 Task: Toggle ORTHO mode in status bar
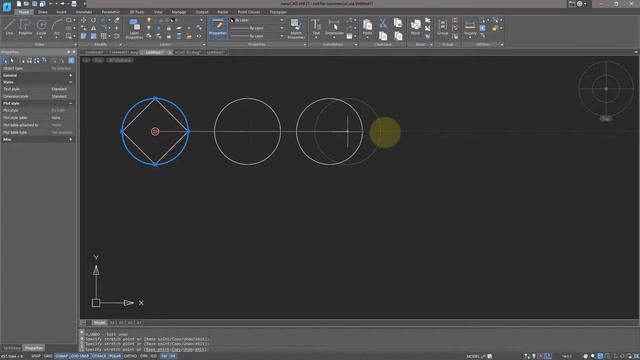coord(130,356)
